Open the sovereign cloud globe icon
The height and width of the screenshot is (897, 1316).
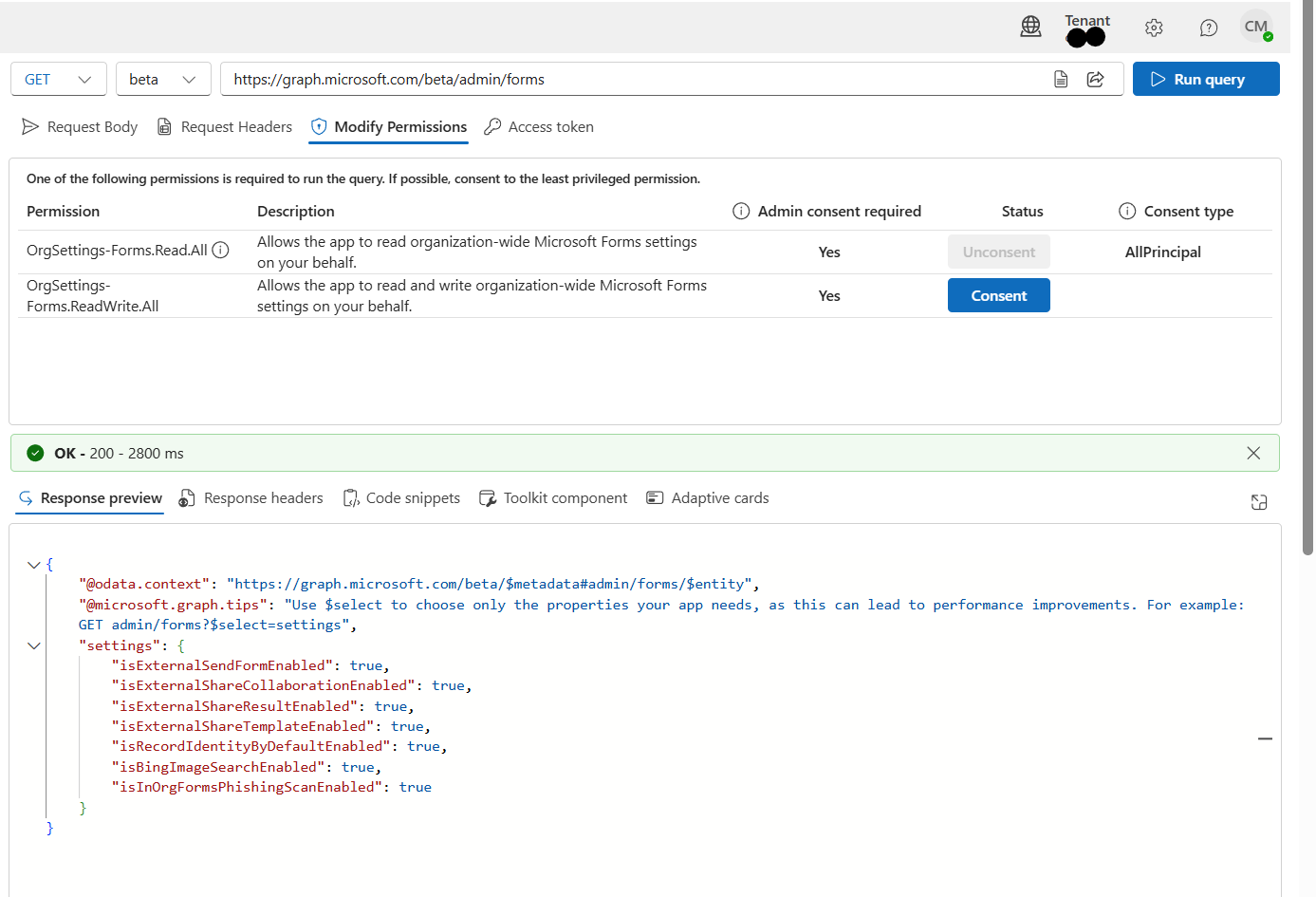[x=1030, y=27]
